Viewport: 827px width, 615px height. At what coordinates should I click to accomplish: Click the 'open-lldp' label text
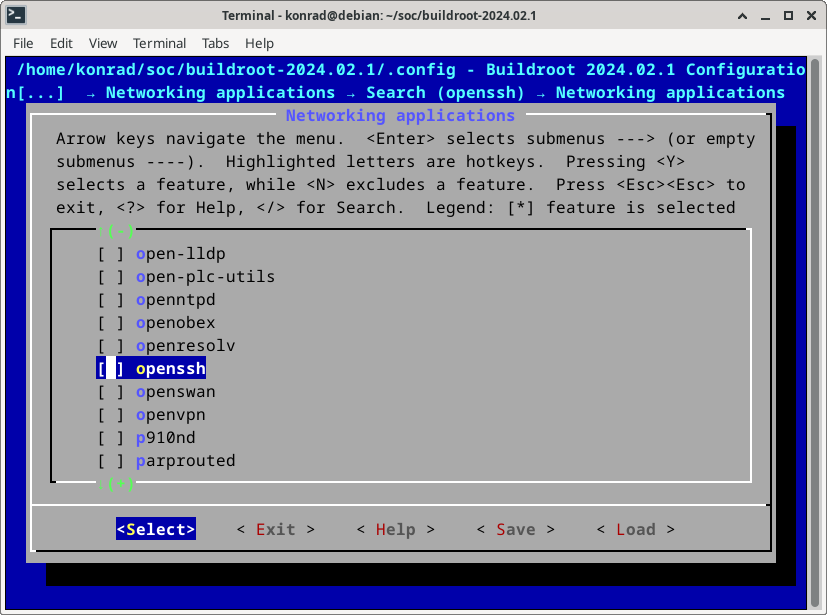pos(181,254)
